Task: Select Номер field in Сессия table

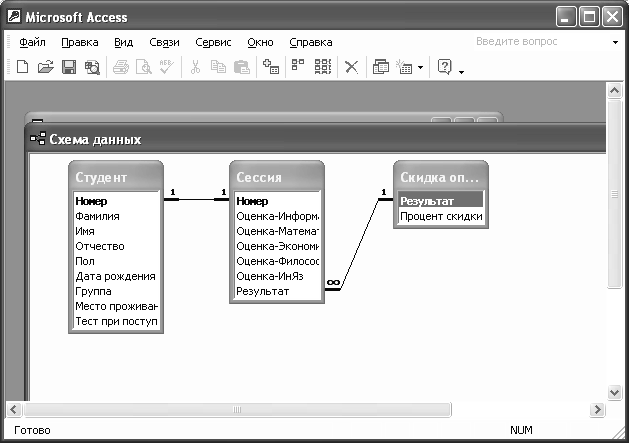Action: 277,201
